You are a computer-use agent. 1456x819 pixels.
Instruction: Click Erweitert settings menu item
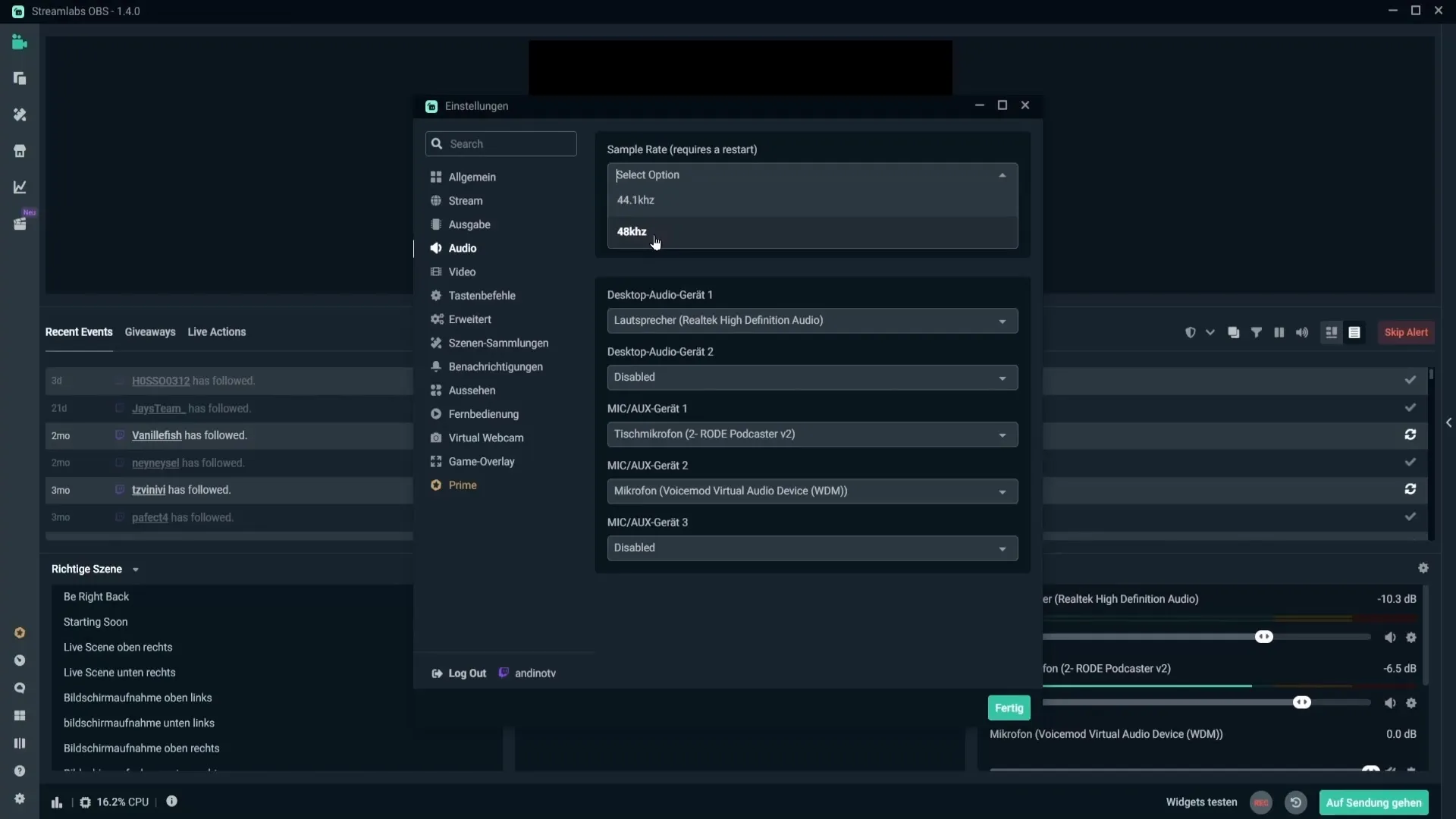[x=470, y=319]
